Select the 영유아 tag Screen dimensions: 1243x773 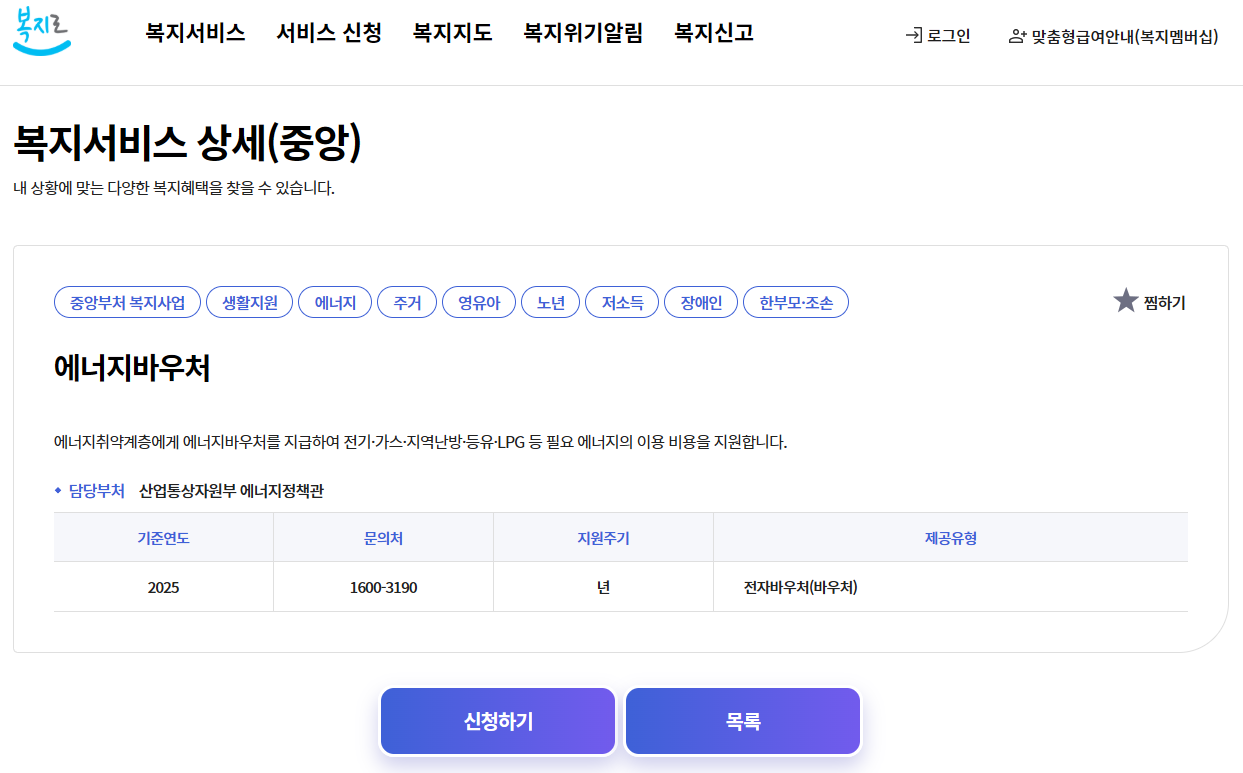[479, 303]
